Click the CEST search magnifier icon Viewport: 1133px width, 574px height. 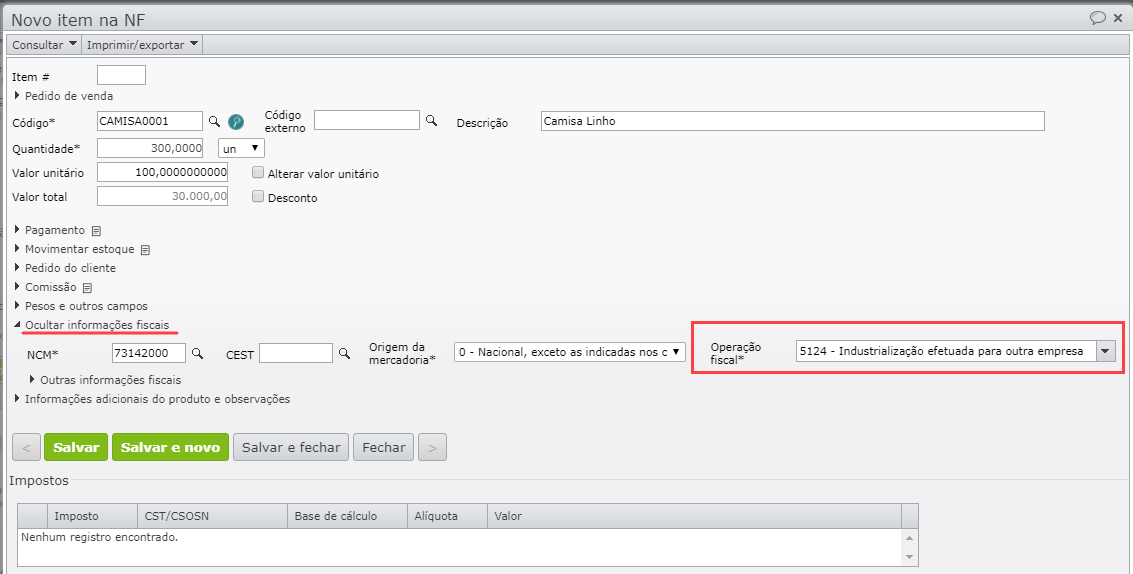coord(345,354)
